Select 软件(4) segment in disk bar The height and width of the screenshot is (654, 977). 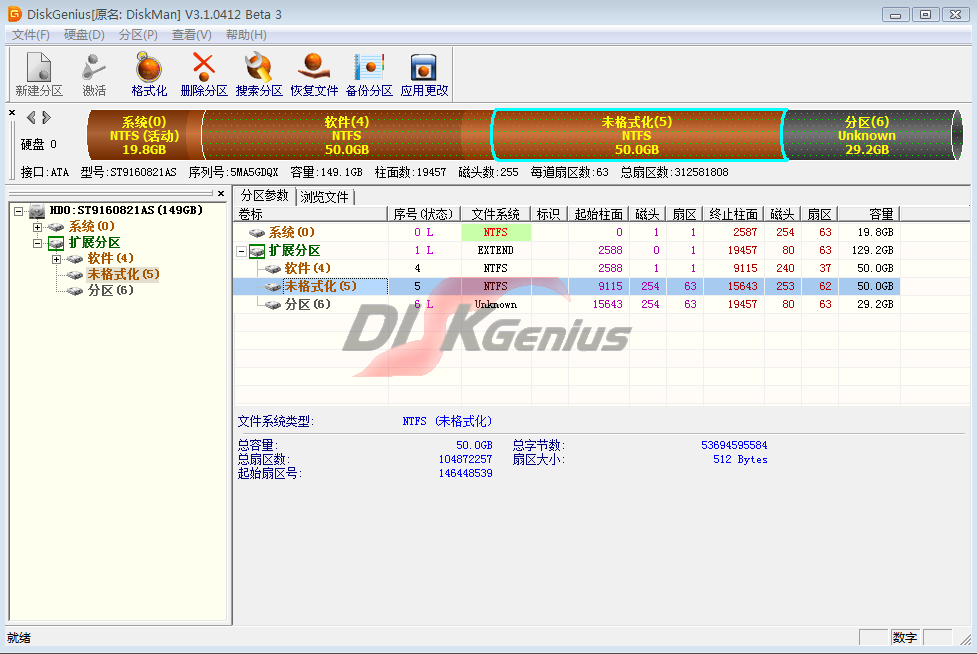(x=346, y=135)
